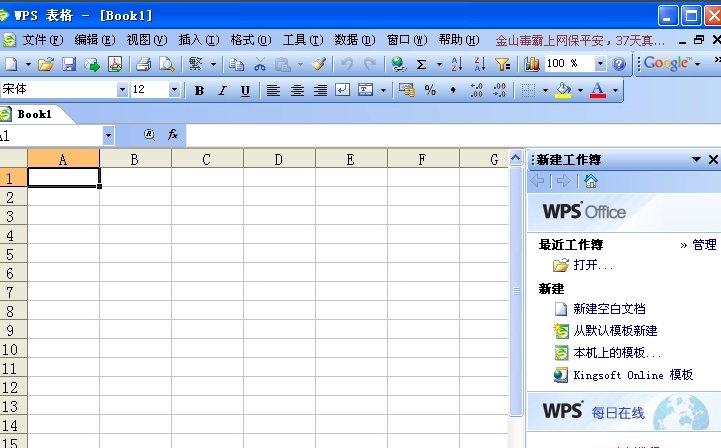Expand the fill color dropdown arrow

click(x=580, y=90)
